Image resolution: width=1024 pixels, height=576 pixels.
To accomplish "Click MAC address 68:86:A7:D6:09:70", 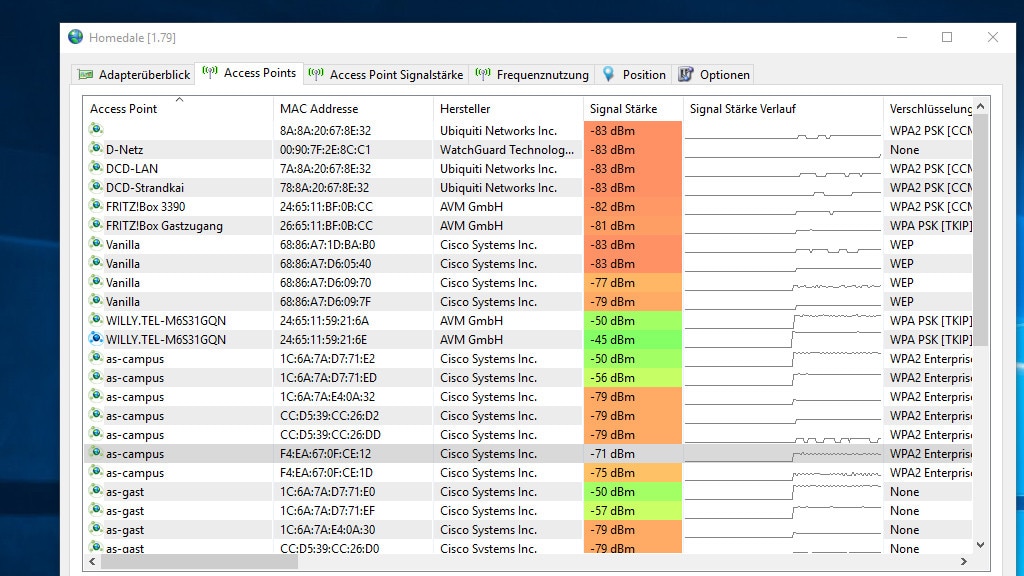I will 326,283.
